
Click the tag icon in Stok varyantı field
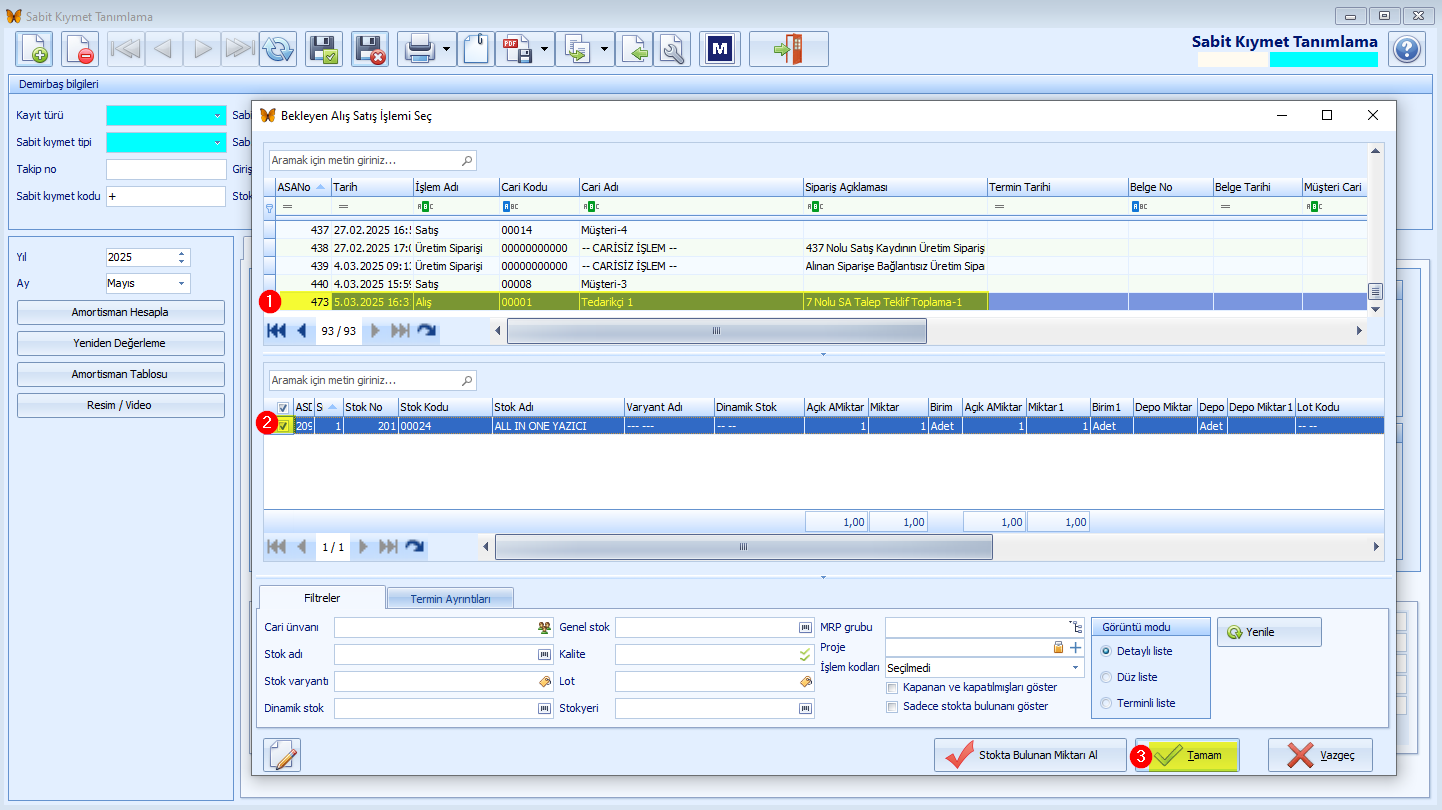click(x=544, y=681)
